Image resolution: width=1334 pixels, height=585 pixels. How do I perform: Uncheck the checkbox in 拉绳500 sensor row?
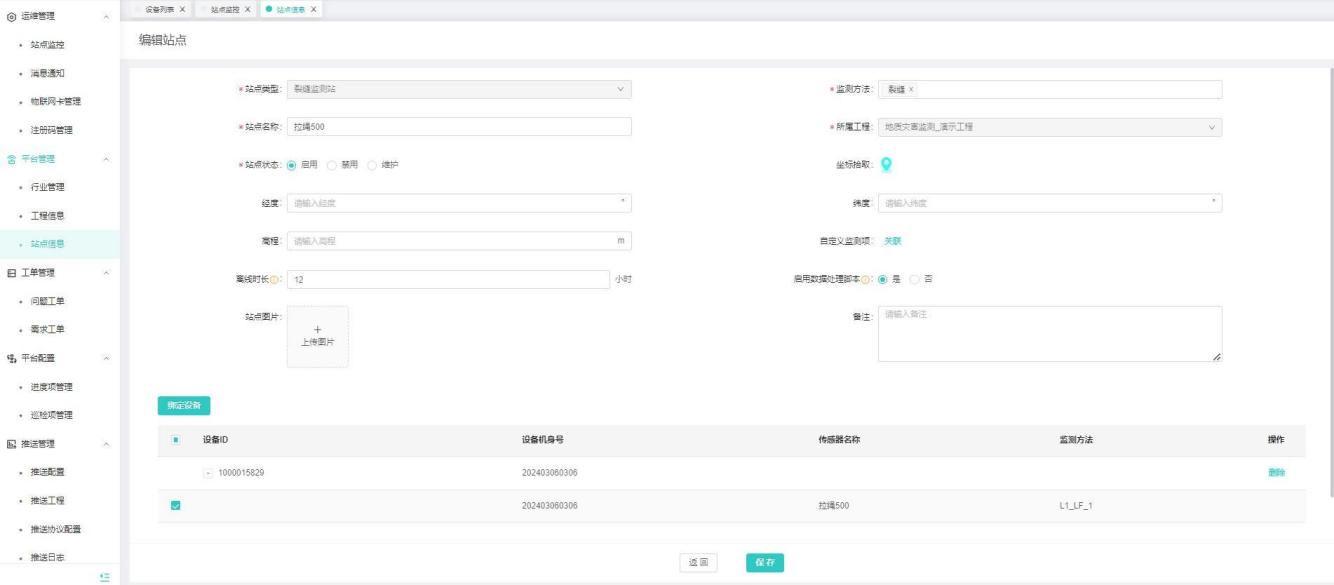176,507
